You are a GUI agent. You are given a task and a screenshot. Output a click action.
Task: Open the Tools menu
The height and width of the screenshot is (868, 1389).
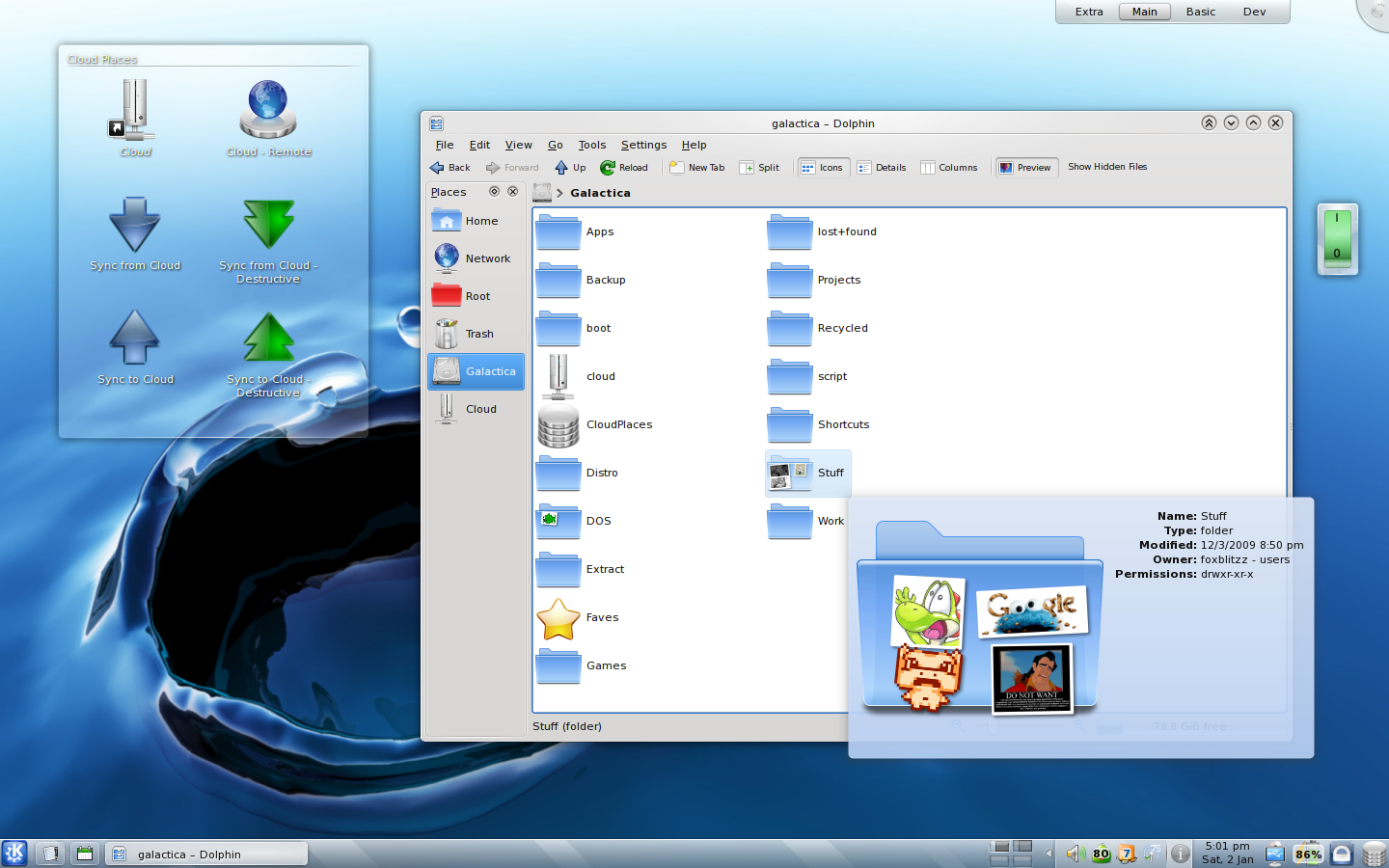(x=591, y=145)
